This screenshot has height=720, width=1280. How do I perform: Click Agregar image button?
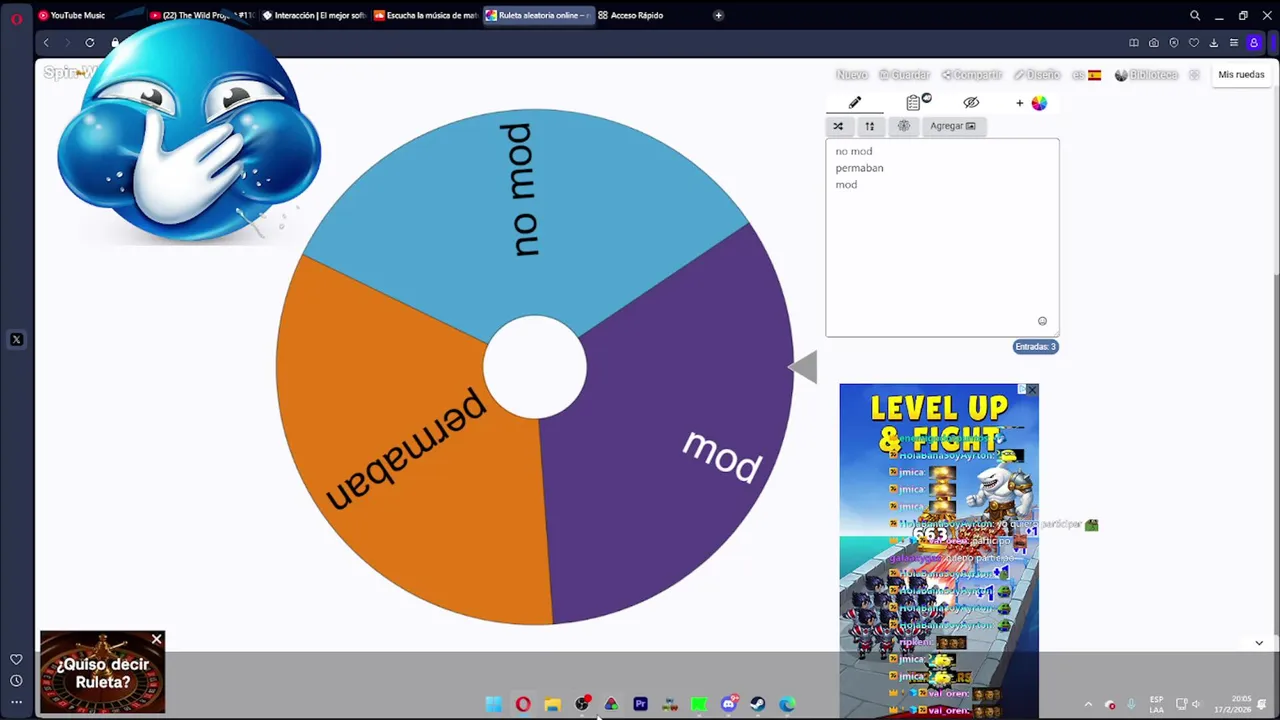[953, 126]
